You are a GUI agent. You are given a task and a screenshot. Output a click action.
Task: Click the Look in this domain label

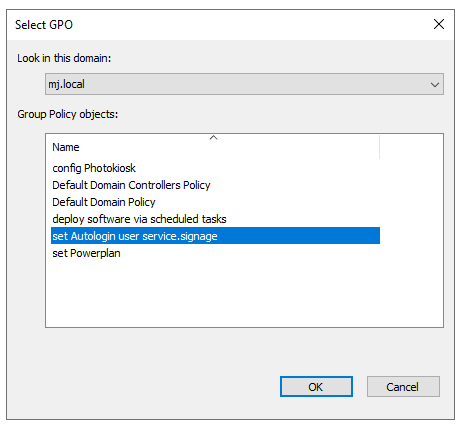[x=64, y=58]
